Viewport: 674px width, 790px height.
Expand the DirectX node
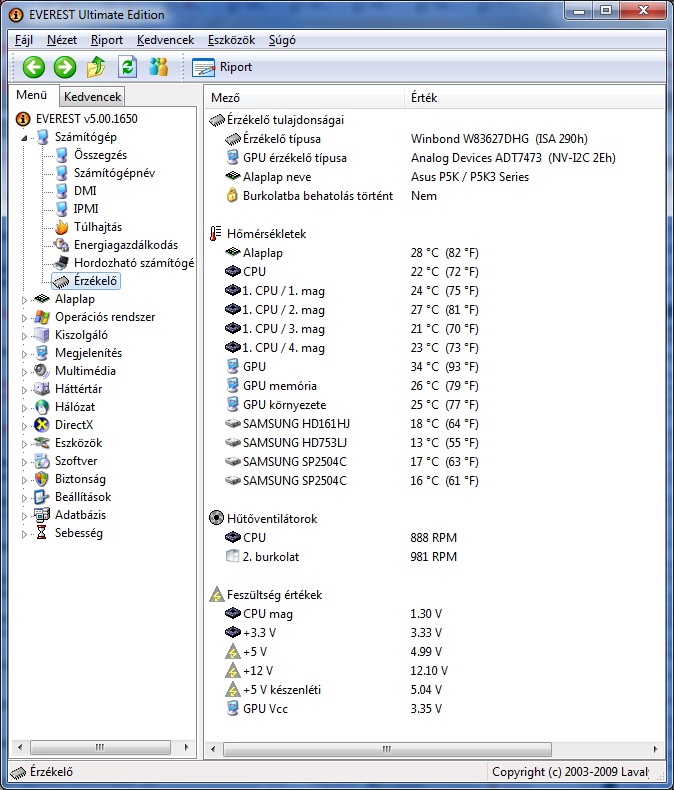(x=24, y=426)
